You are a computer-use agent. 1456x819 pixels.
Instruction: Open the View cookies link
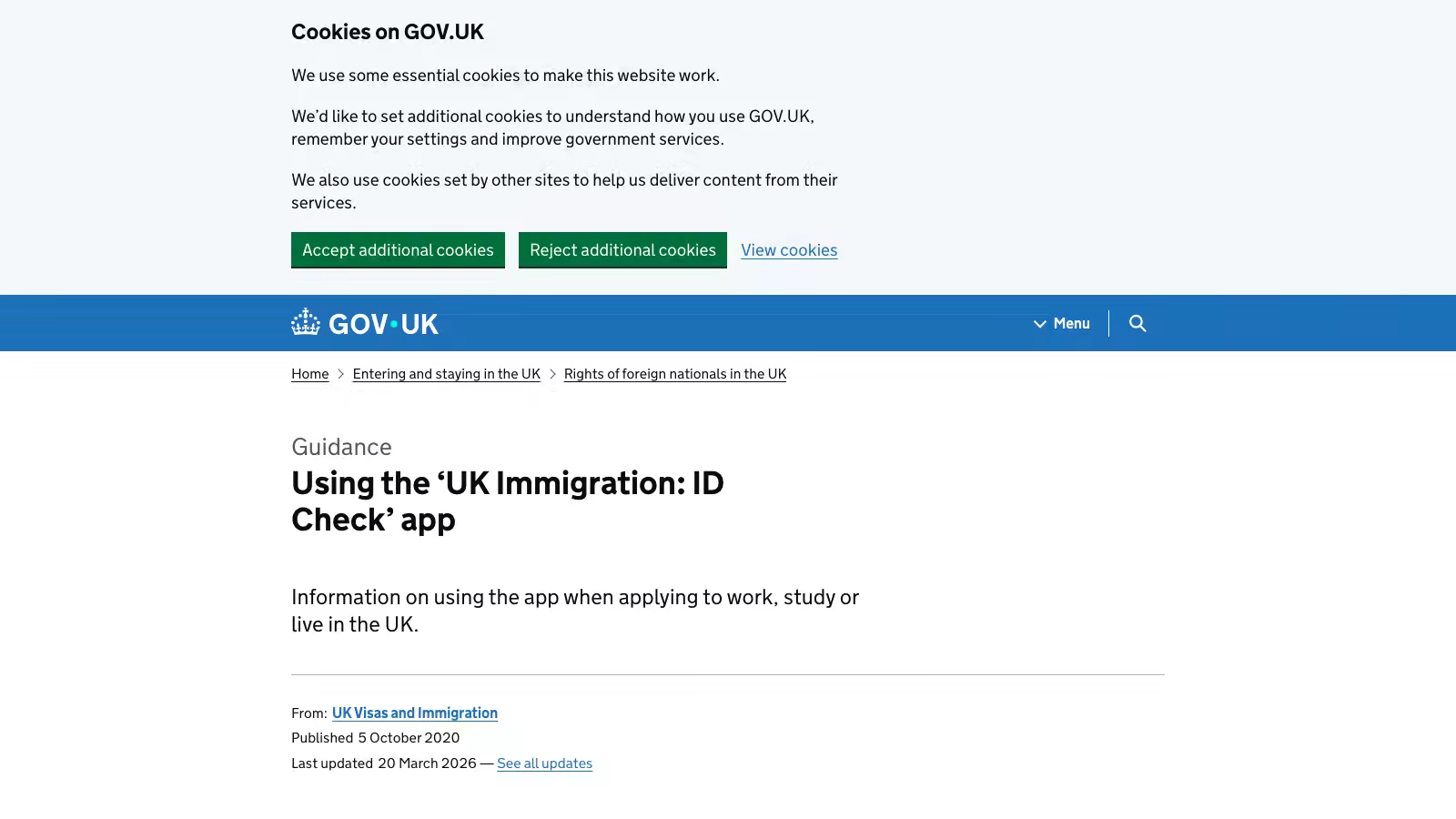click(788, 249)
